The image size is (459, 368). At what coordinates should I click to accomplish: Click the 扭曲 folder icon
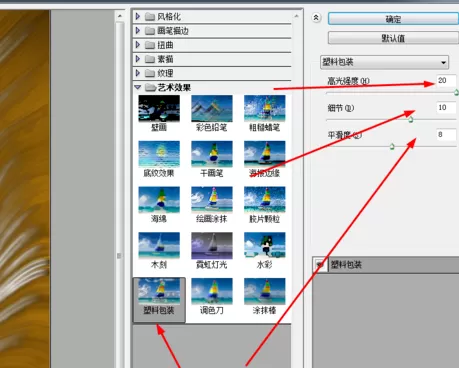pos(150,45)
